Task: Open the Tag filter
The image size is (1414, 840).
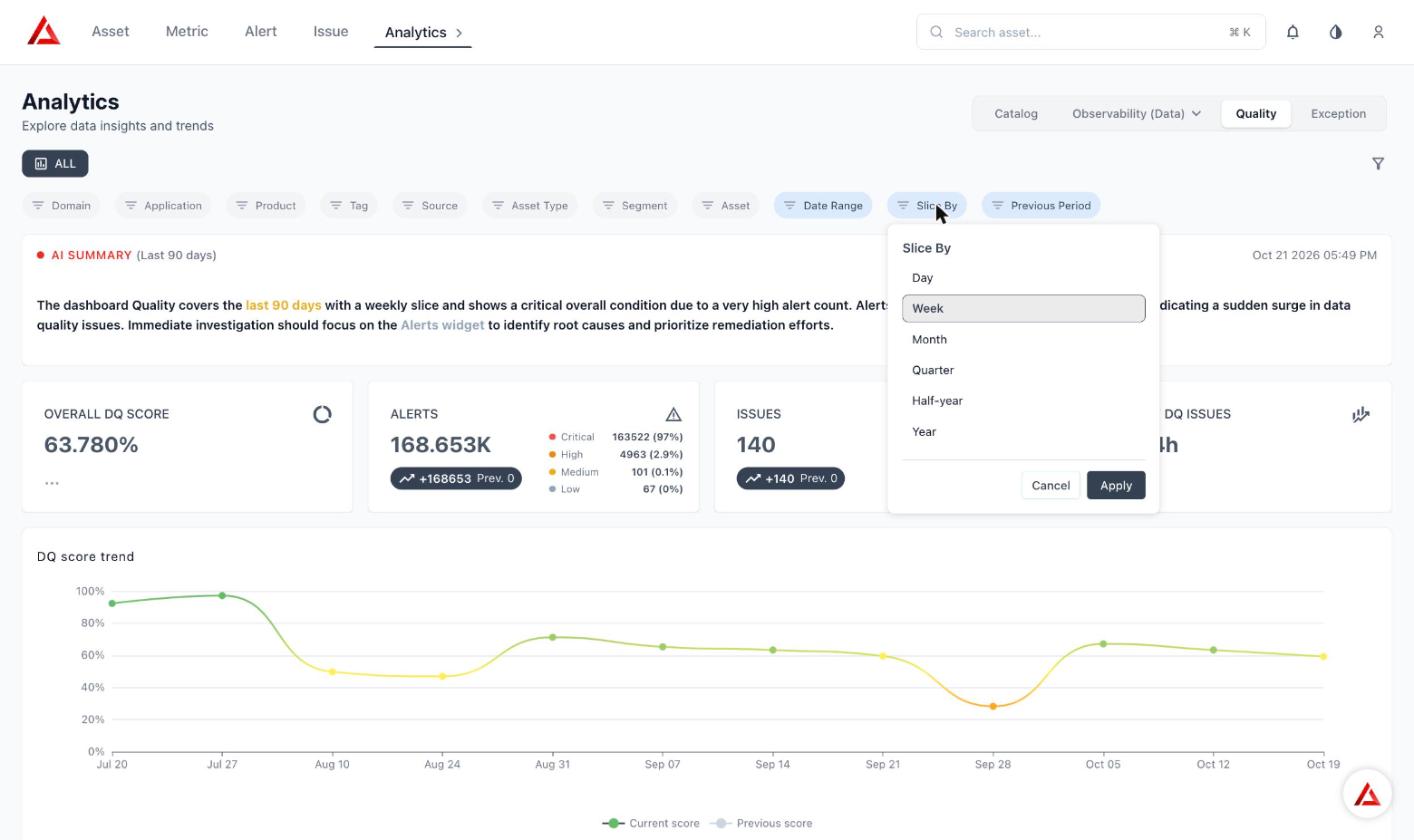Action: (x=349, y=205)
